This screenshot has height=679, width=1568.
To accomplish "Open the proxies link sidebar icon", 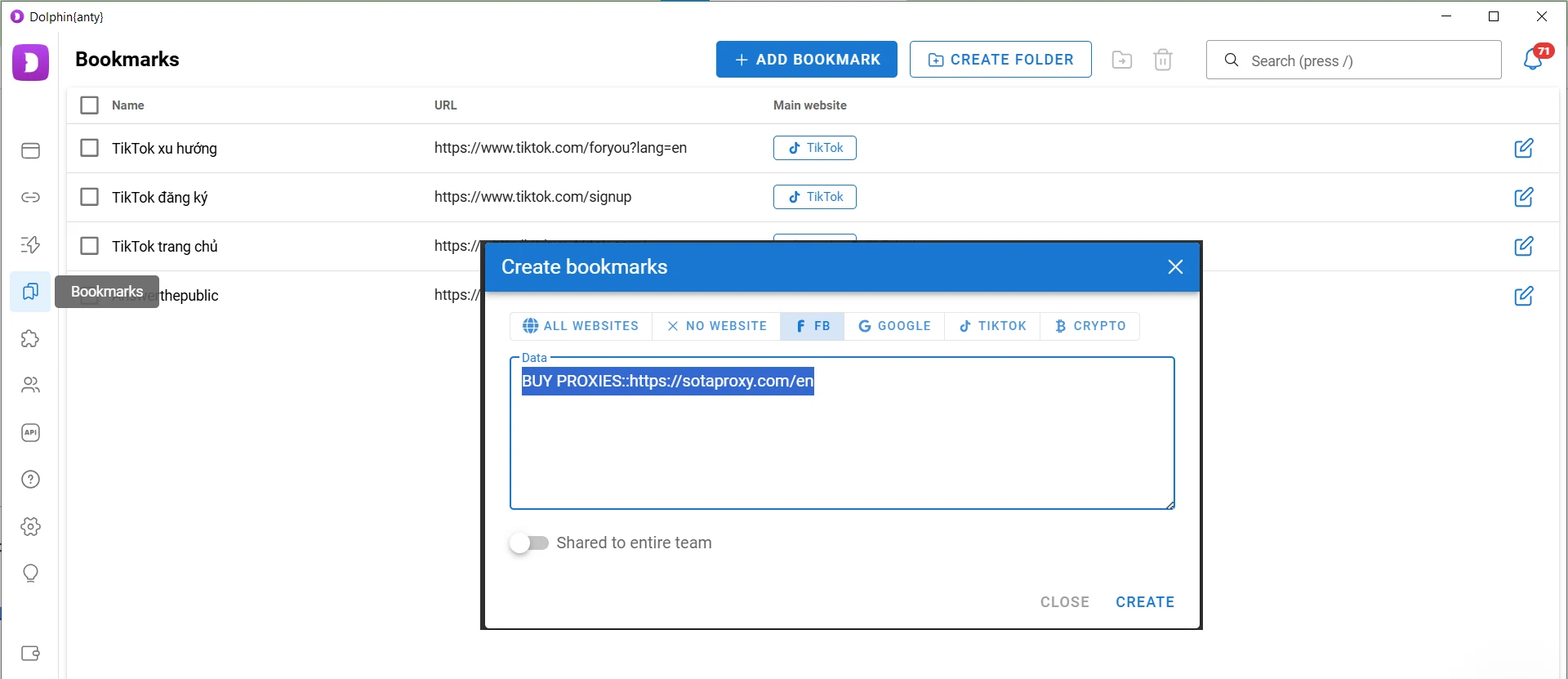I will [30, 197].
